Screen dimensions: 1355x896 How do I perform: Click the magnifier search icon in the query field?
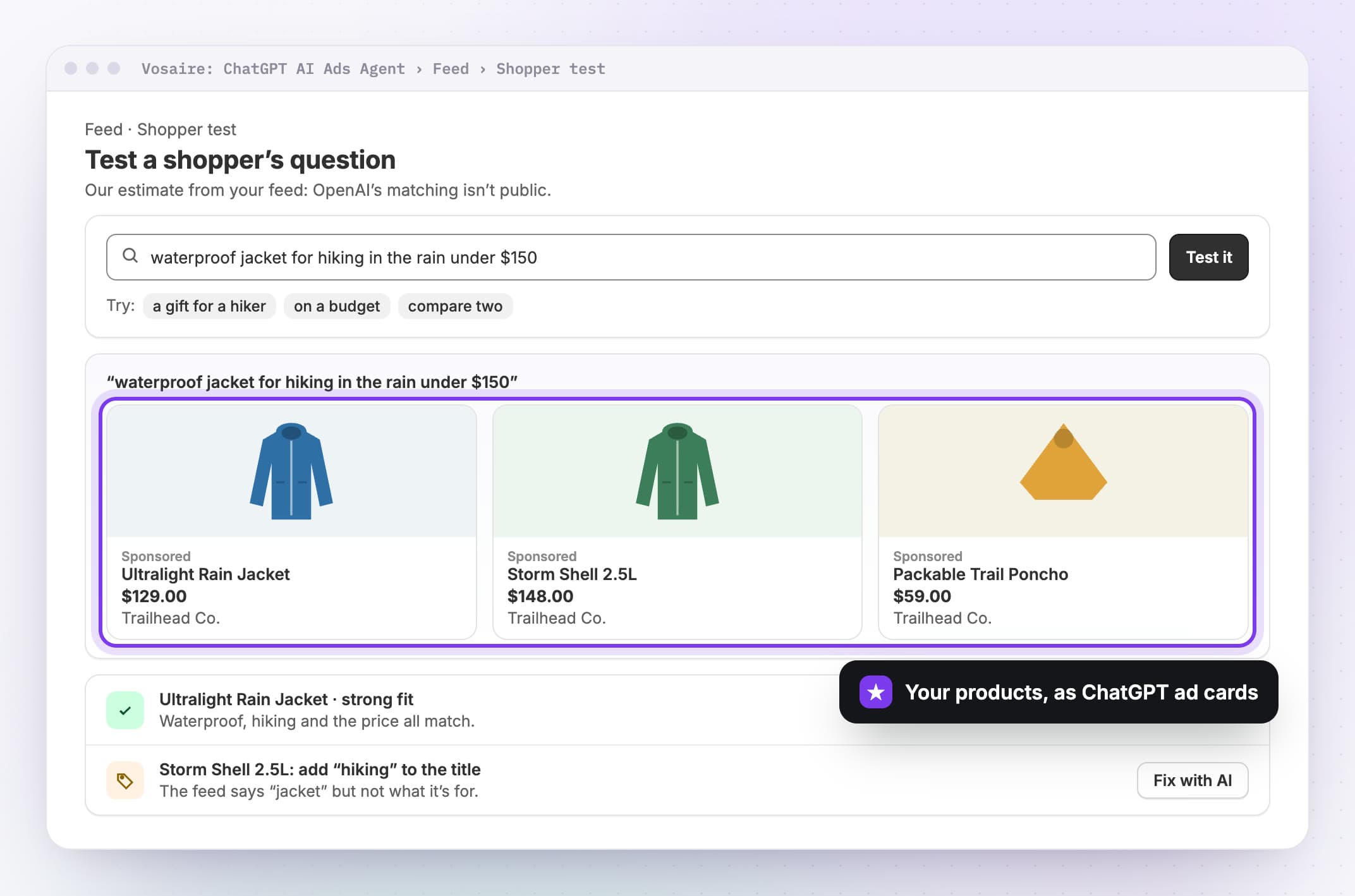tap(130, 256)
